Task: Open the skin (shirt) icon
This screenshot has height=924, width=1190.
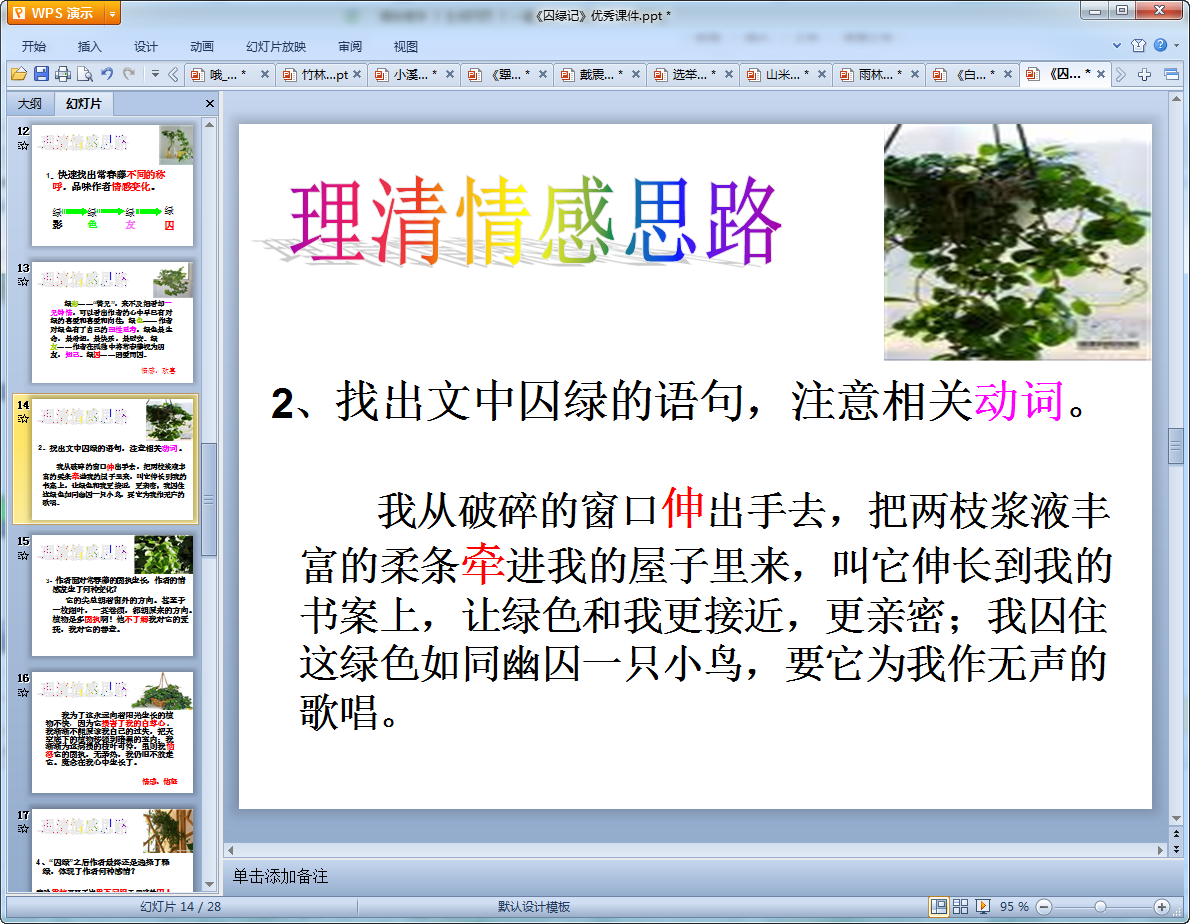Action: point(1138,46)
